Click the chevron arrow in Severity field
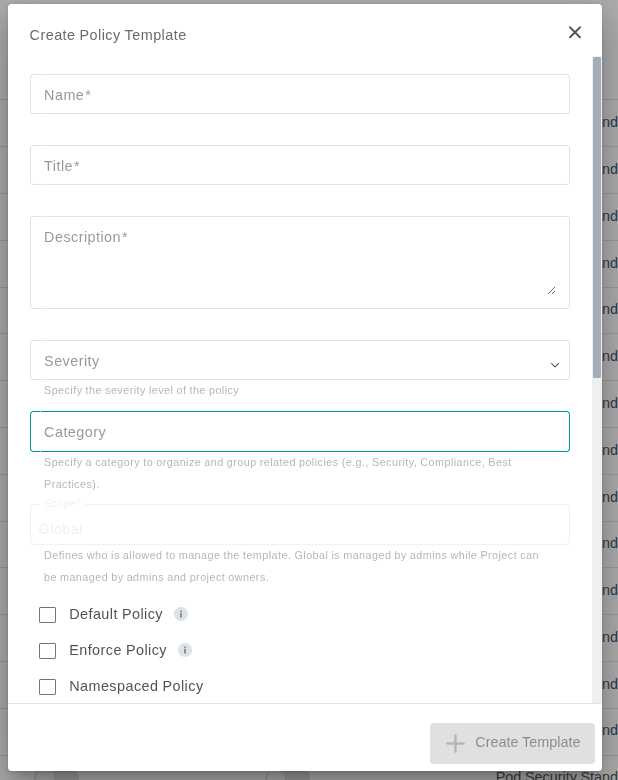 pyautogui.click(x=555, y=365)
